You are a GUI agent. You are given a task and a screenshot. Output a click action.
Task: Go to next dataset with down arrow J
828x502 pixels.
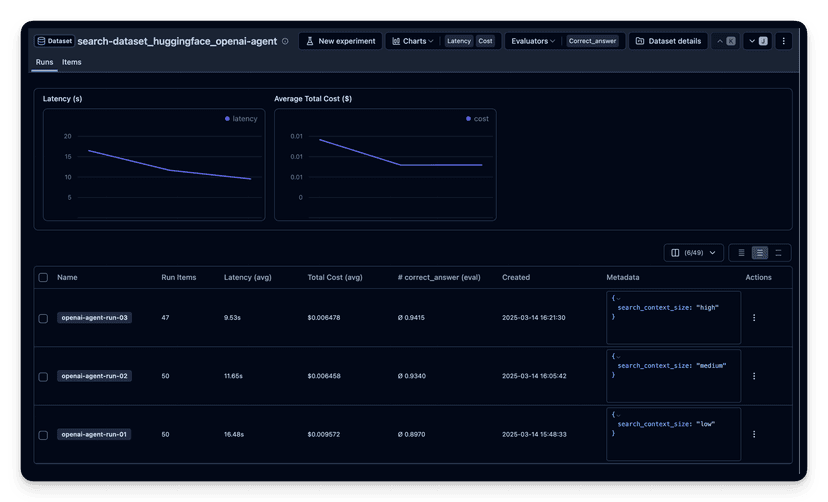tap(758, 41)
